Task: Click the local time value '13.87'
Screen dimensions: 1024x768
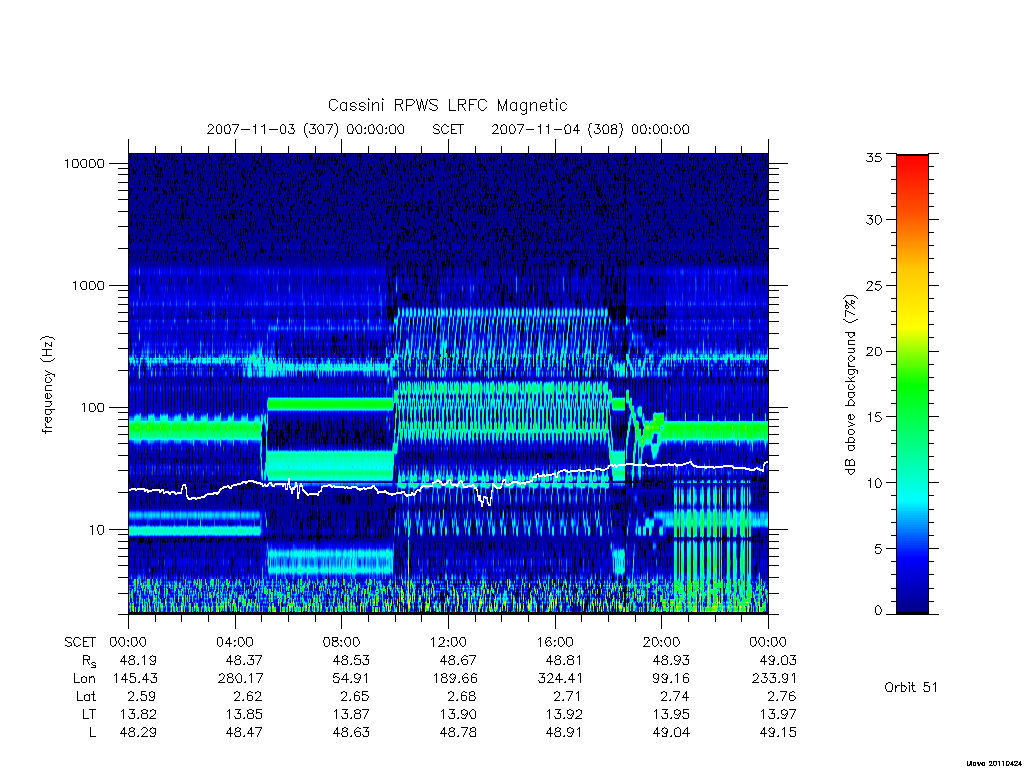Action: pyautogui.click(x=351, y=714)
